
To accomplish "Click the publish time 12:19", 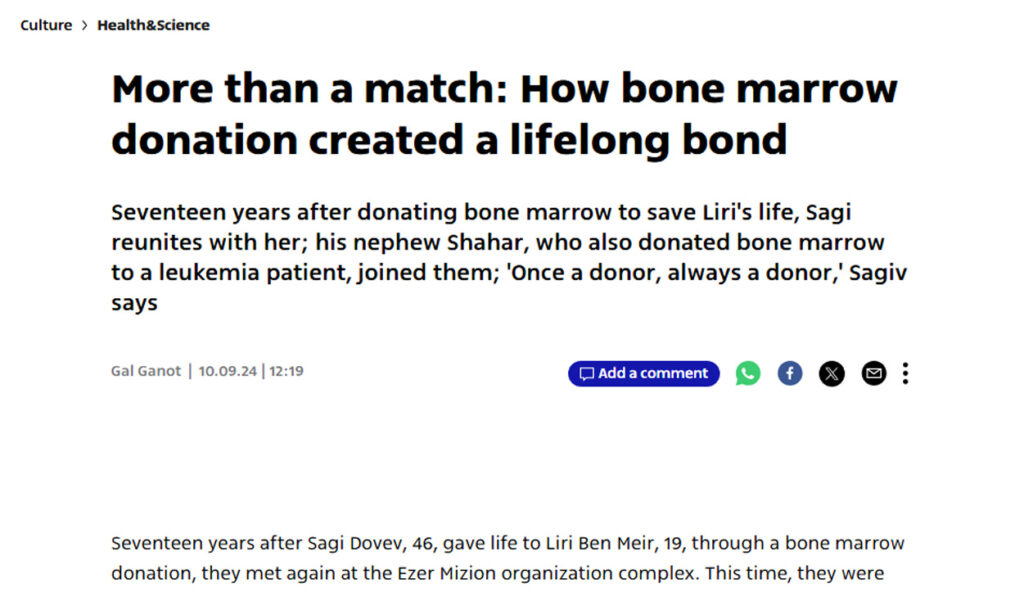I will pos(286,371).
